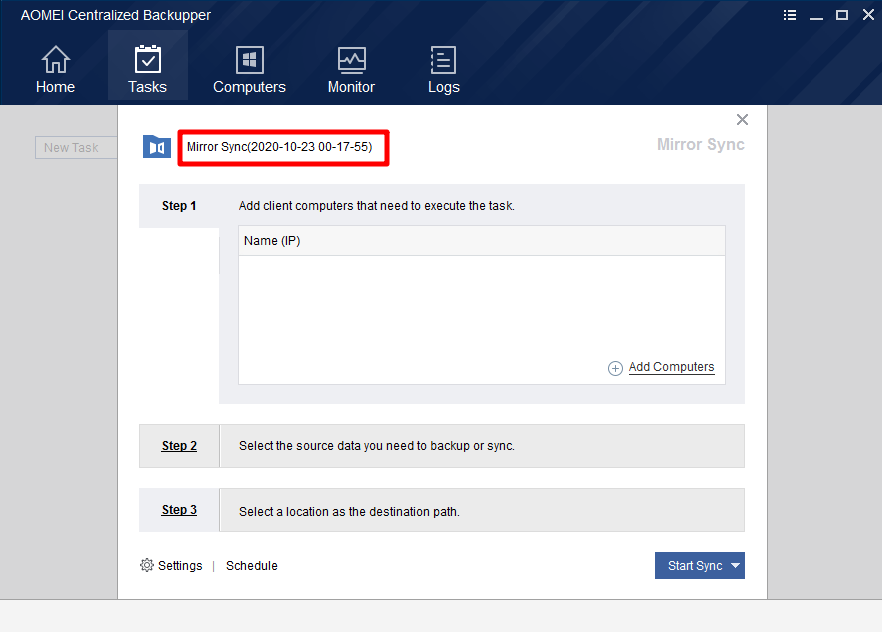Close the AOMEI Centralized Backupper window

(868, 15)
